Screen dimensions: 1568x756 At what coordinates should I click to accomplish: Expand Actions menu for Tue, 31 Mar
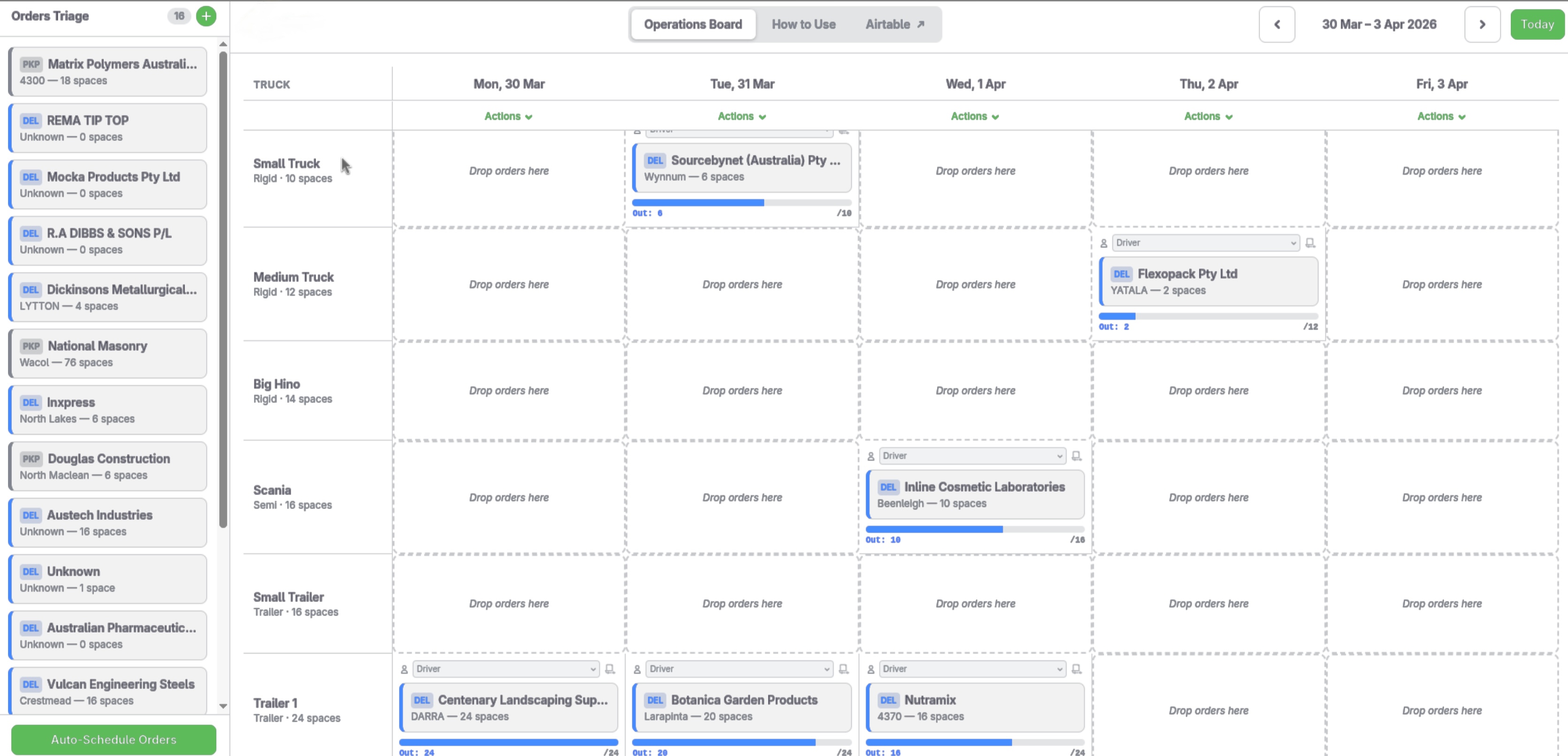coord(741,116)
